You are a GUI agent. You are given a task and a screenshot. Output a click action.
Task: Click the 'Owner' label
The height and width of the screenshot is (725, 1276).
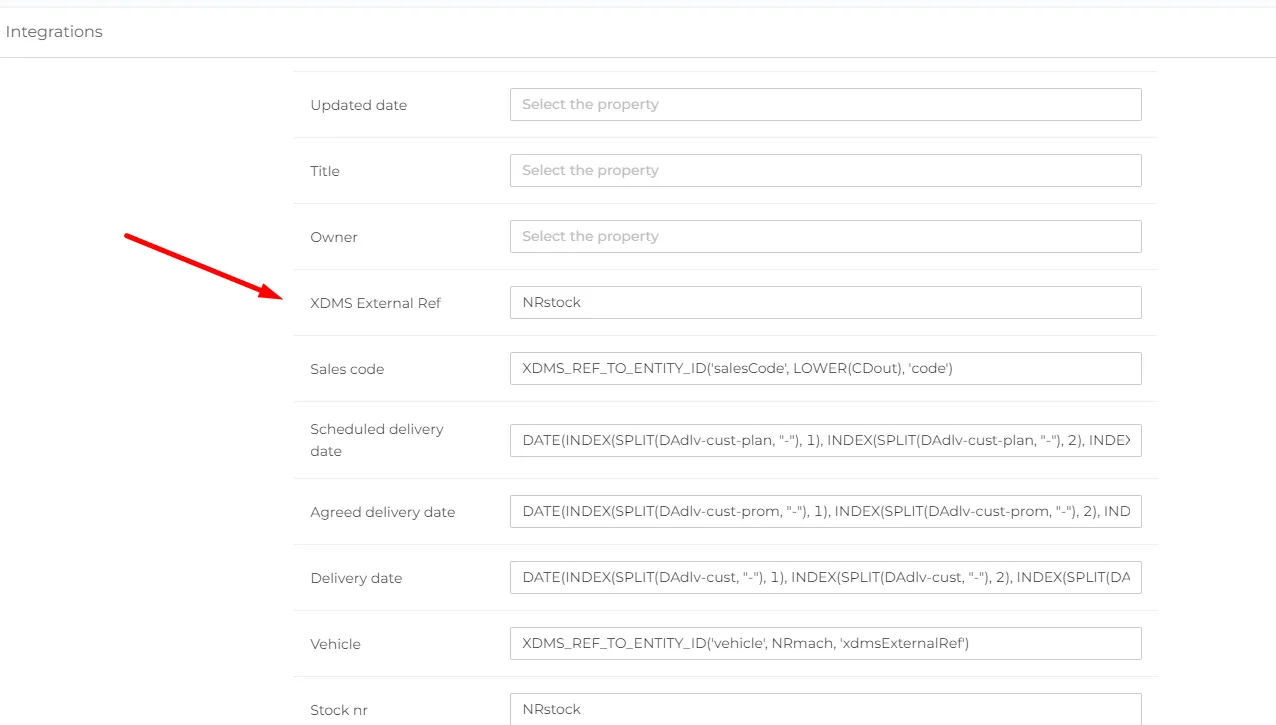[334, 237]
